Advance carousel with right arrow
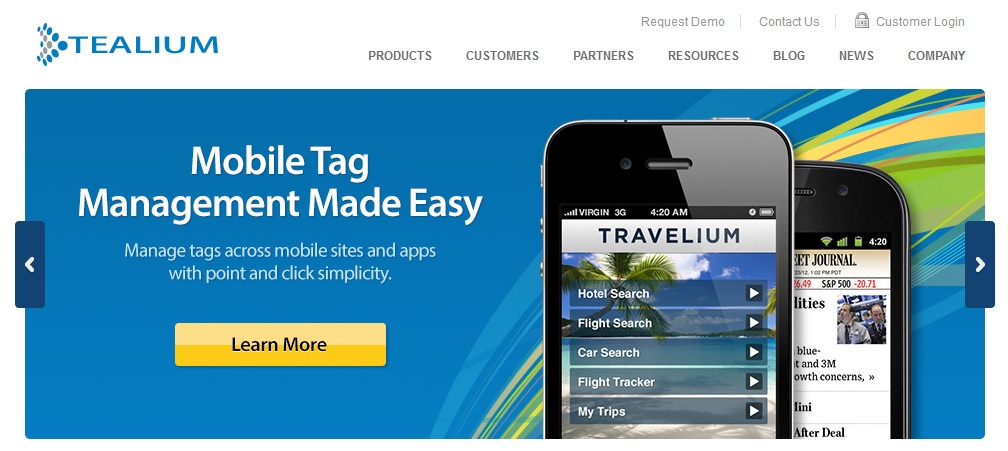 point(980,265)
